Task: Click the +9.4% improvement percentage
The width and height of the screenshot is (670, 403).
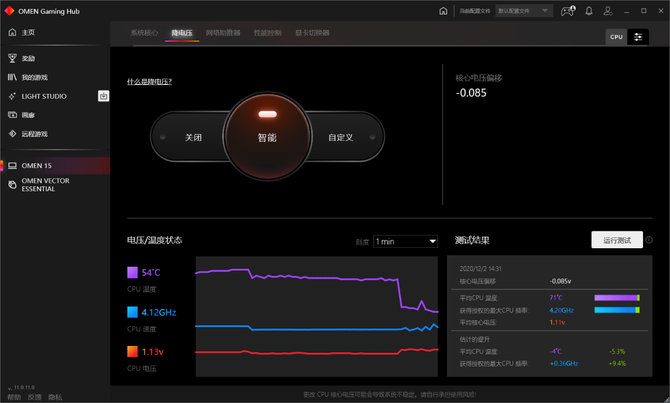Action: (x=617, y=363)
